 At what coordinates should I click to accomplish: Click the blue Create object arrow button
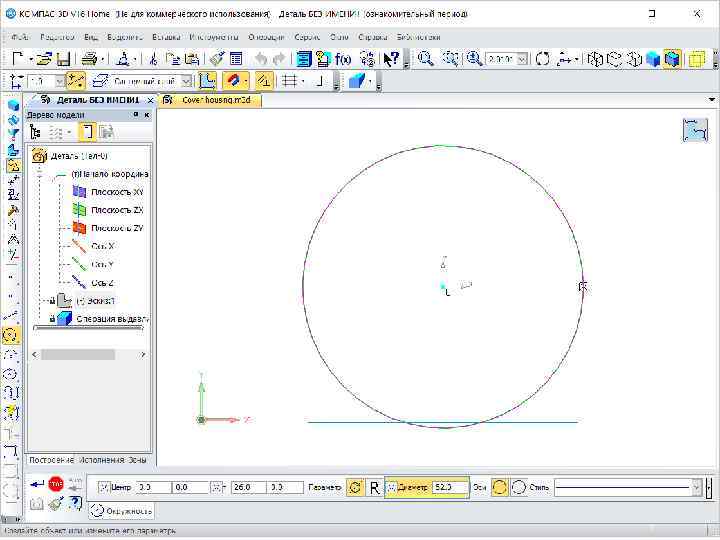pyautogui.click(x=36, y=484)
